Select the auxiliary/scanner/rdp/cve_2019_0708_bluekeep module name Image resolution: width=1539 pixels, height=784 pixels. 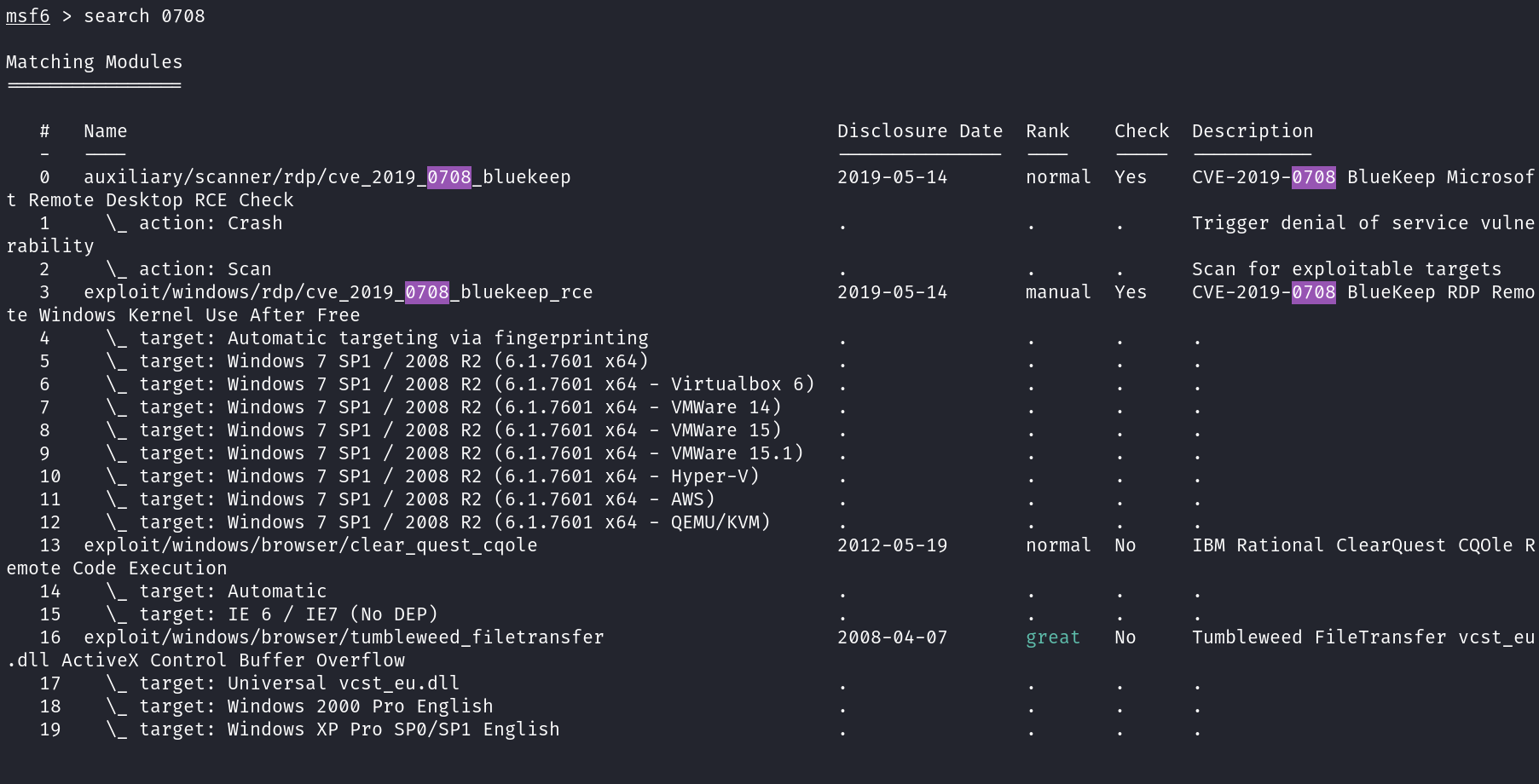pos(327,177)
